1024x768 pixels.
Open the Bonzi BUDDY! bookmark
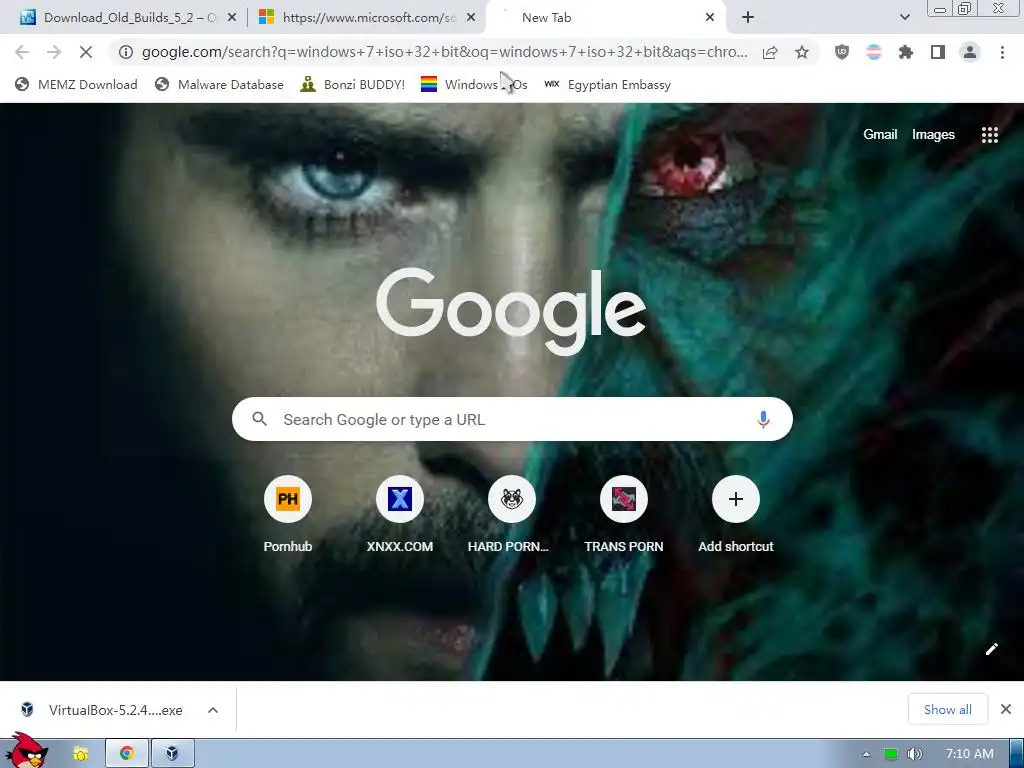353,84
